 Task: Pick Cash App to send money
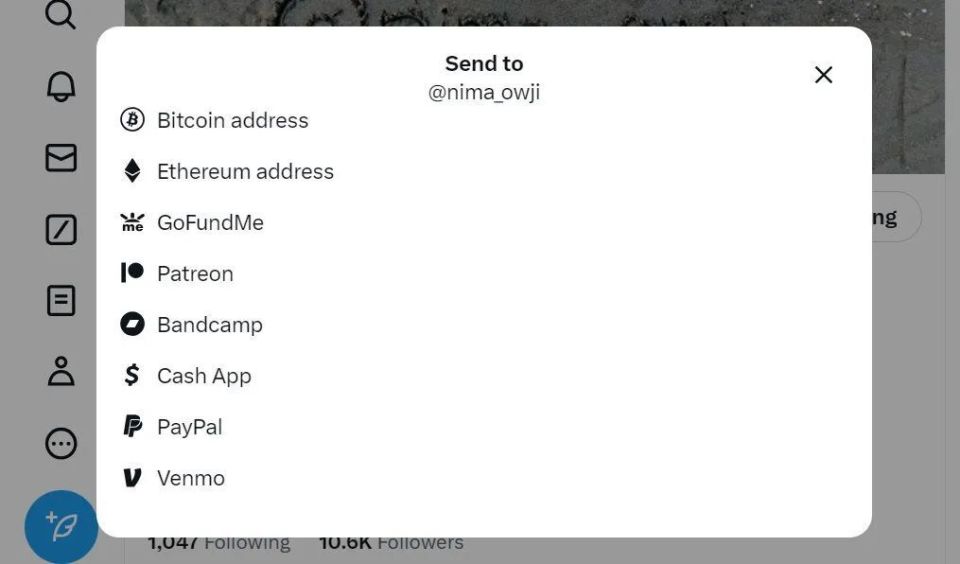(x=204, y=376)
